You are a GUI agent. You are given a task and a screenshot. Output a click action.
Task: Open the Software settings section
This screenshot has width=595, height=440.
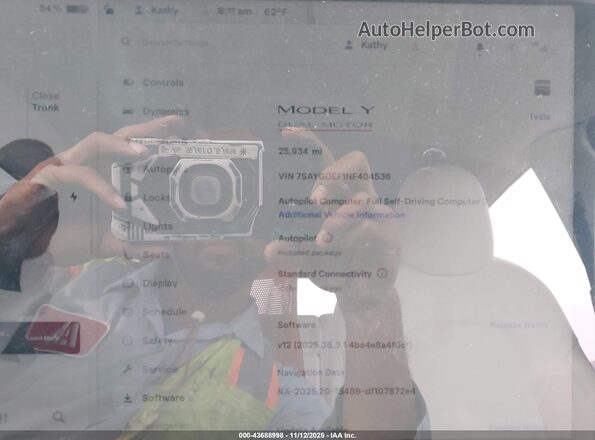point(154,398)
